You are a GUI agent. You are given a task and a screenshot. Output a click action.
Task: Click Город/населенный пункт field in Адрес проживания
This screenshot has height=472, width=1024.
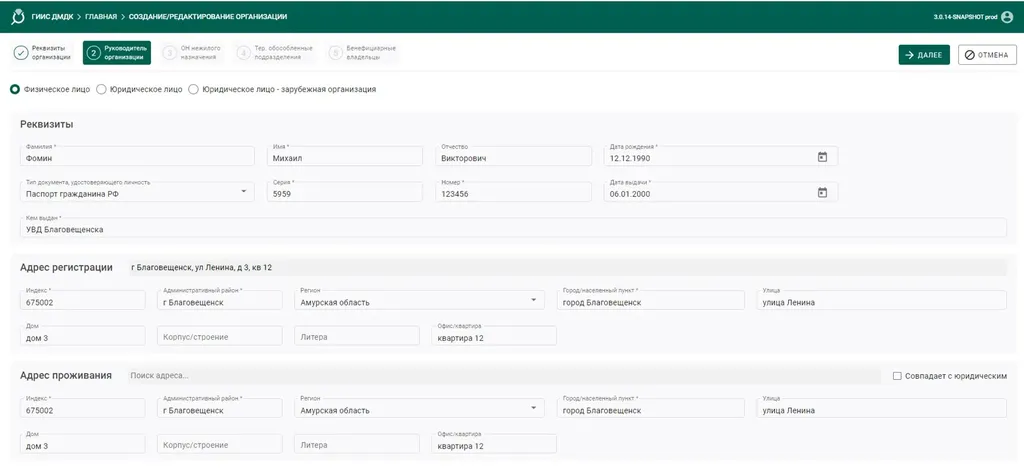(650, 408)
